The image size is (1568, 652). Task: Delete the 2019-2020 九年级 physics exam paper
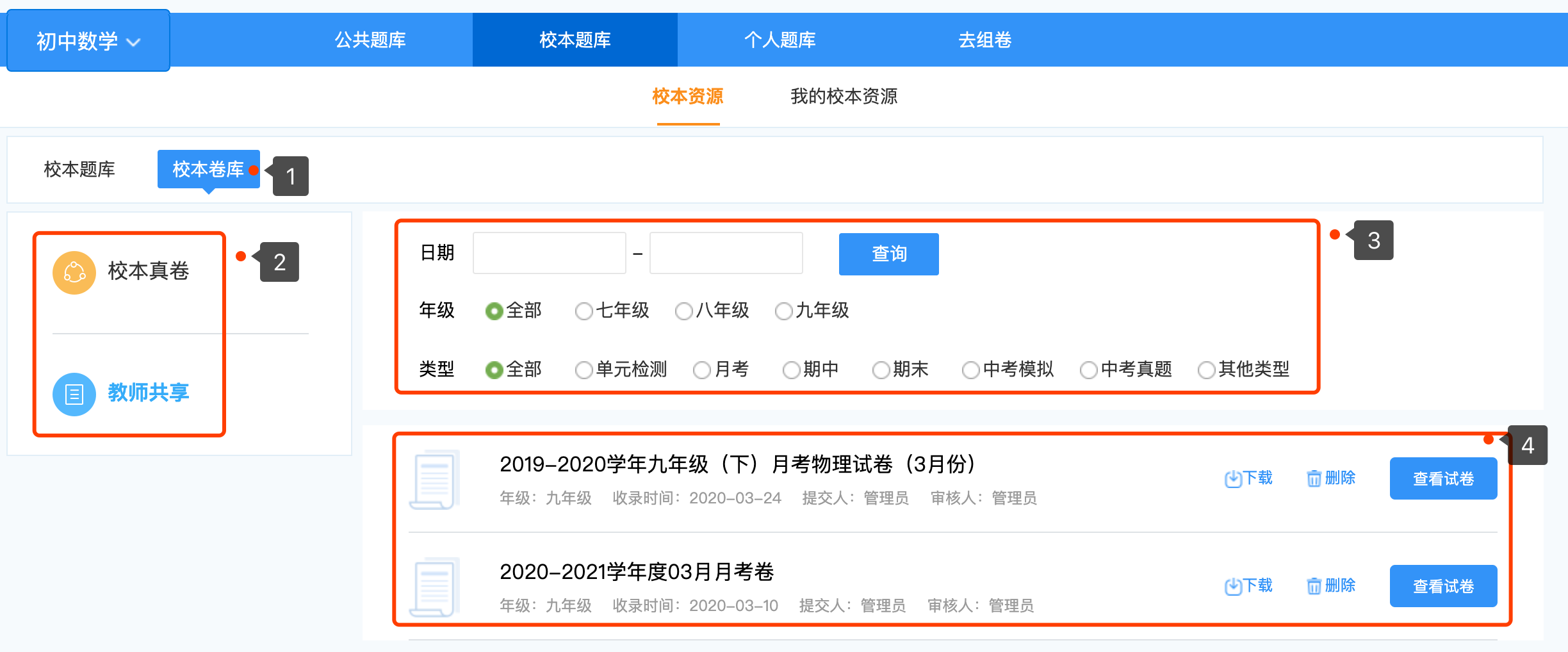tap(1331, 478)
